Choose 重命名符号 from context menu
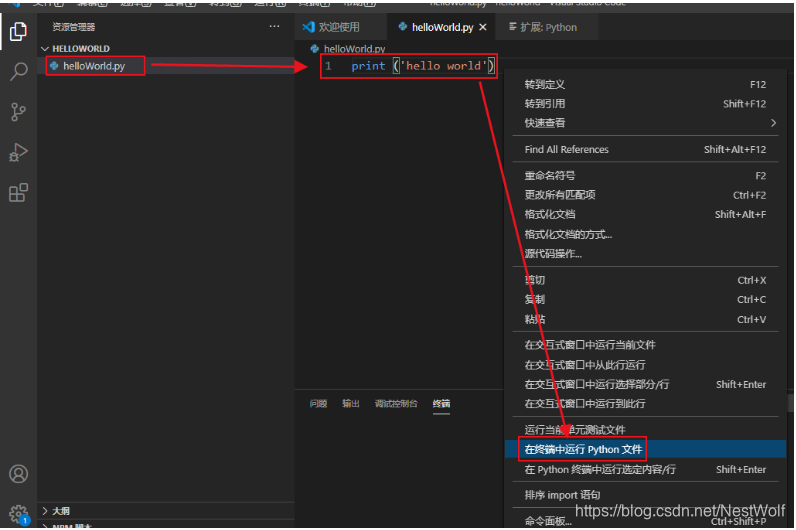Image resolution: width=796 pixels, height=530 pixels. tap(645, 176)
